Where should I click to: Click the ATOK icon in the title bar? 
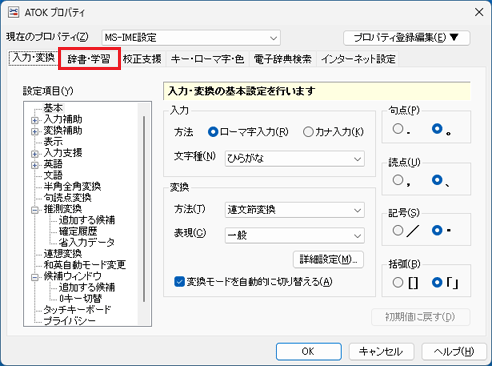[14, 13]
